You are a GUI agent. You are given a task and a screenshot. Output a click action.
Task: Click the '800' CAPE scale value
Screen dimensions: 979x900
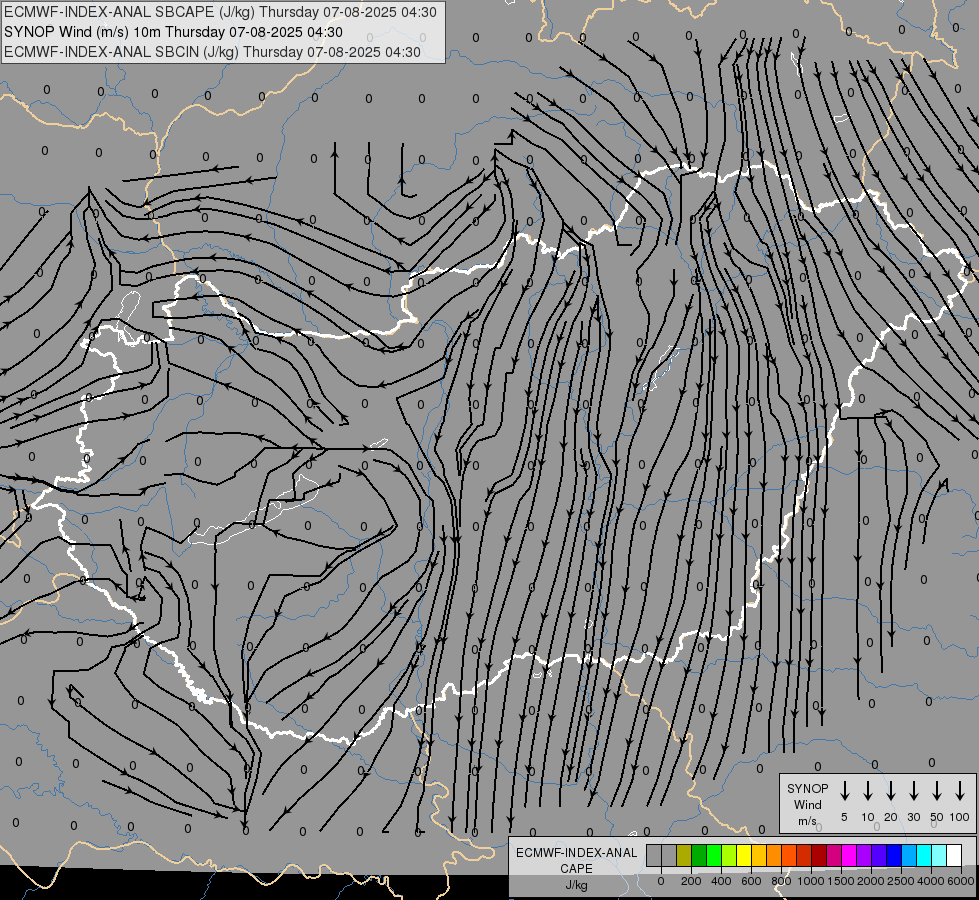click(x=781, y=881)
